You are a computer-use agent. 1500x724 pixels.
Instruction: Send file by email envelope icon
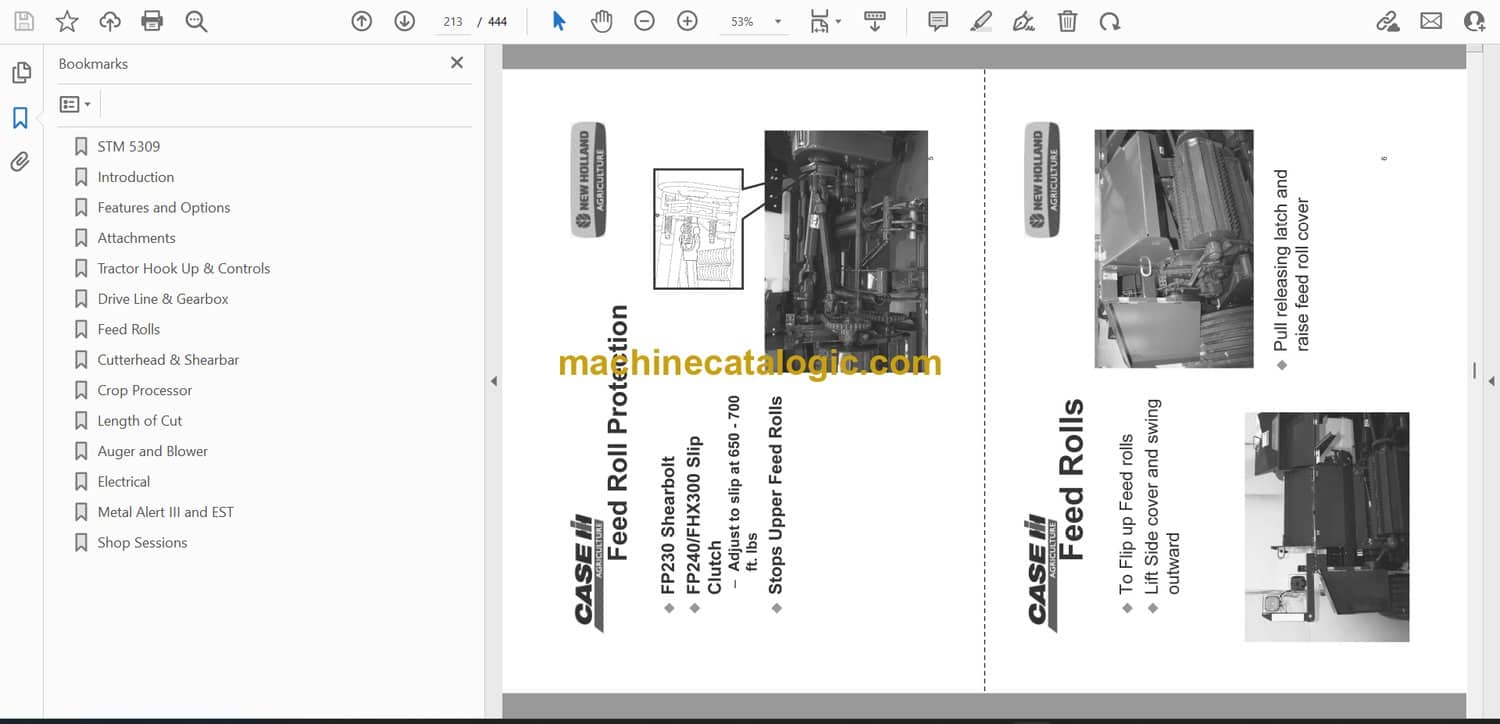[x=1431, y=21]
